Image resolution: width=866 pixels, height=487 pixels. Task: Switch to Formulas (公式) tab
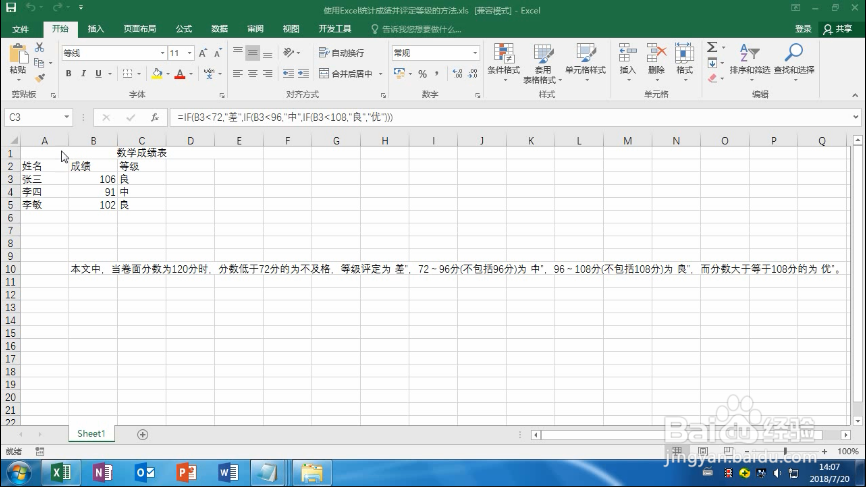(x=184, y=29)
